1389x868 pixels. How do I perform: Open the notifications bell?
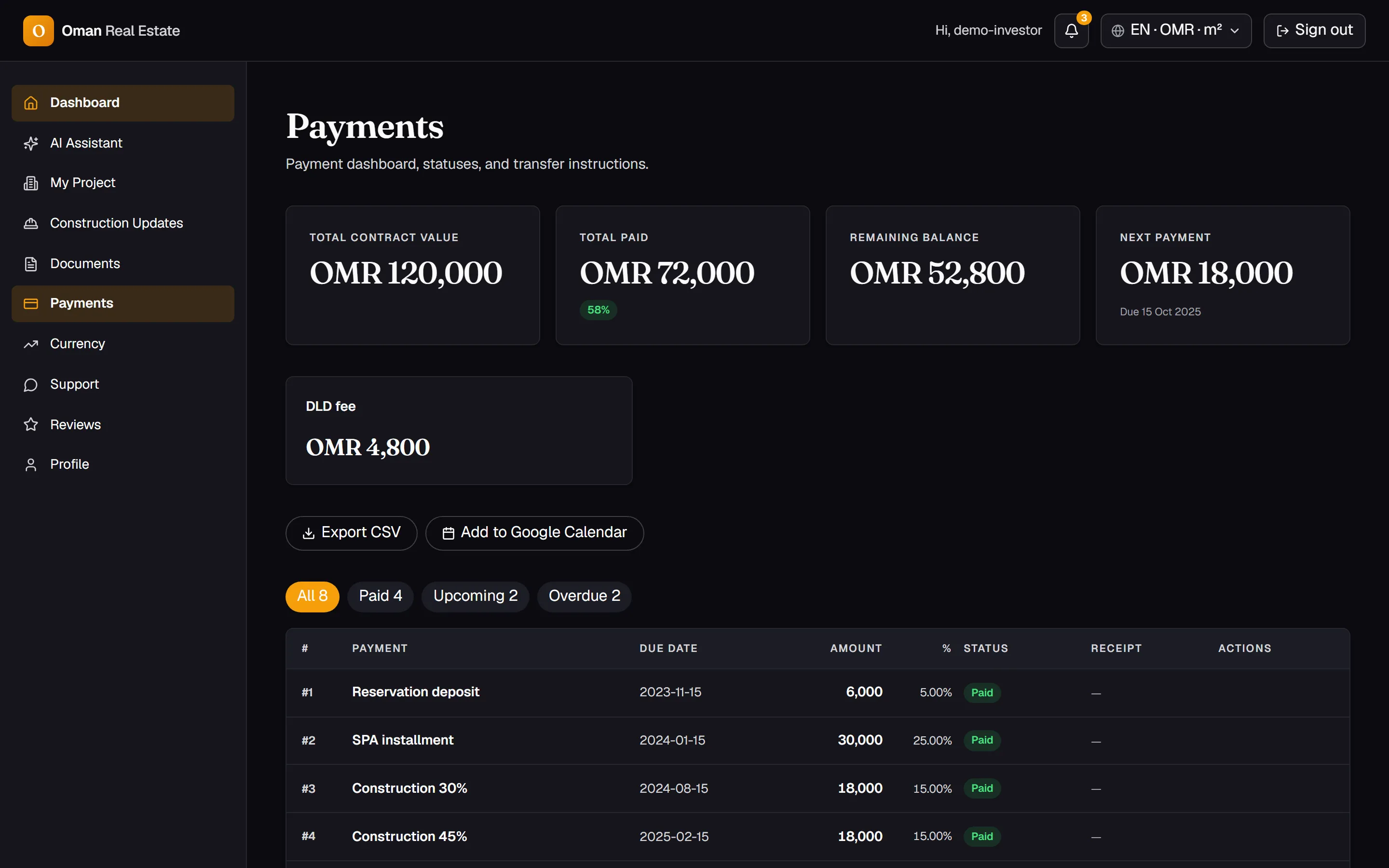tap(1071, 30)
